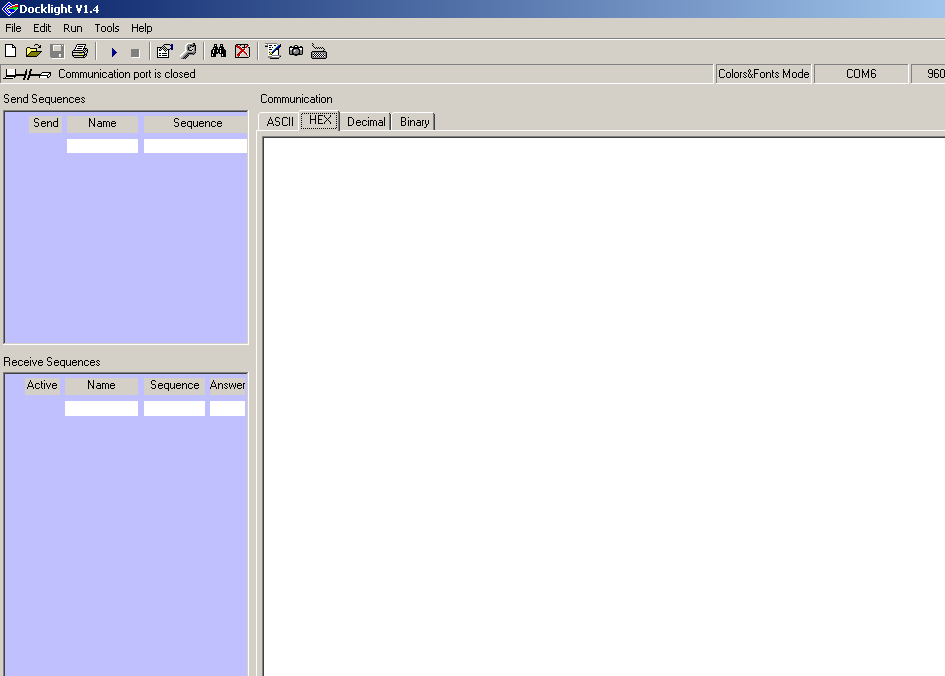Click the COM6 status bar field
945x676 pixels.
click(861, 74)
